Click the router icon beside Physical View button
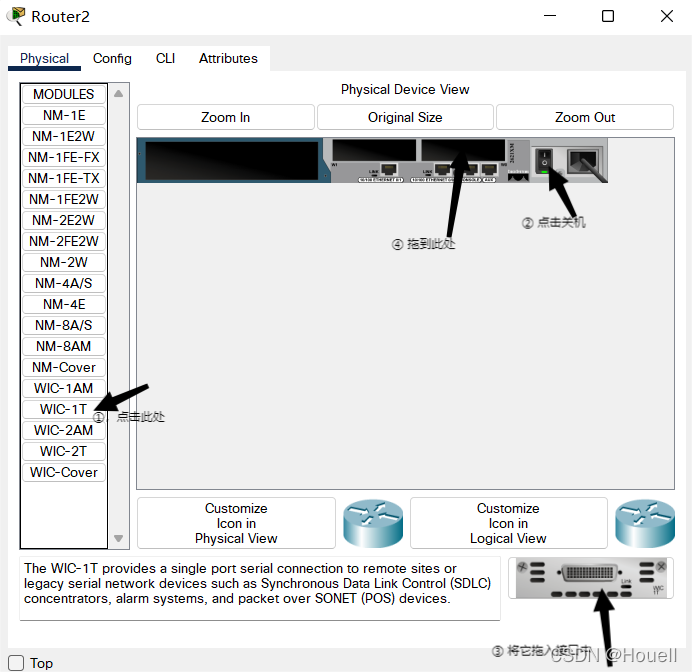Viewport: 692px width, 672px height. point(373,523)
